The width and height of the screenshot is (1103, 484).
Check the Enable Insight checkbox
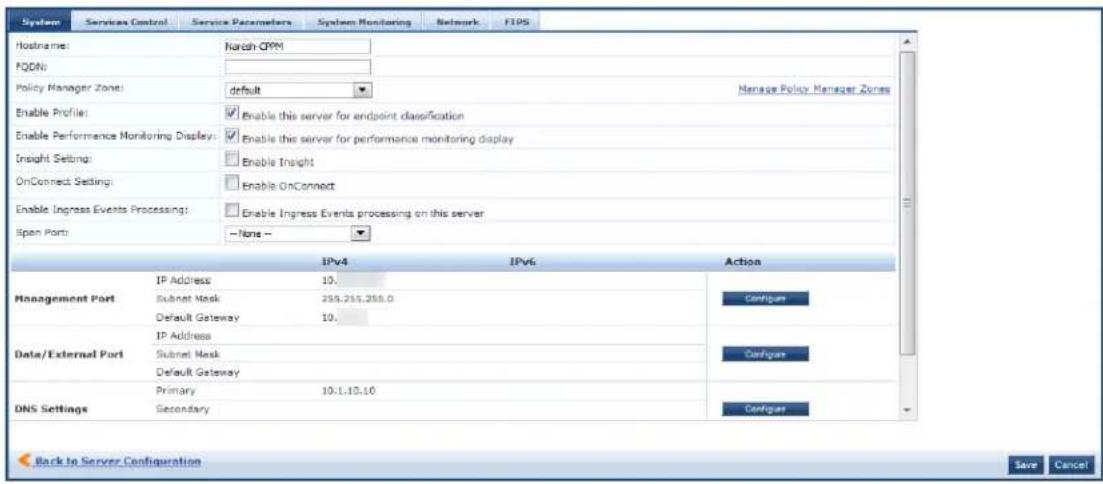[x=232, y=161]
